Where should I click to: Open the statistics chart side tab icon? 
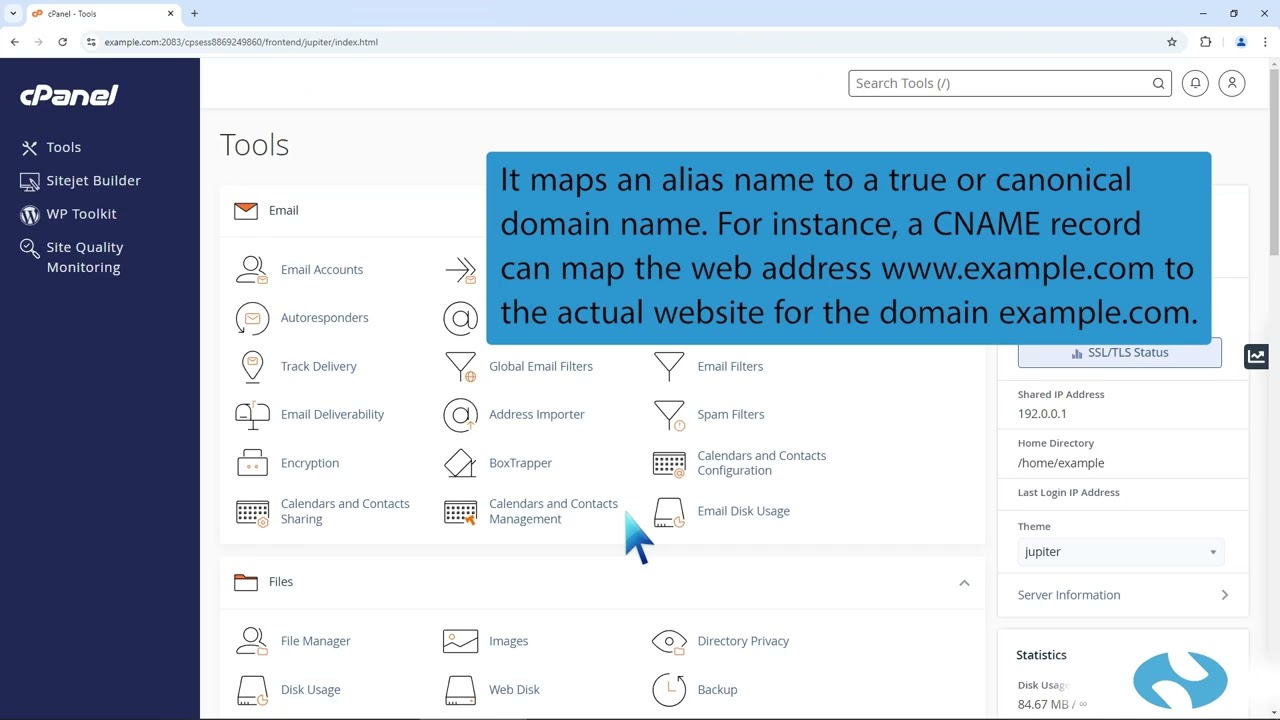pos(1256,356)
